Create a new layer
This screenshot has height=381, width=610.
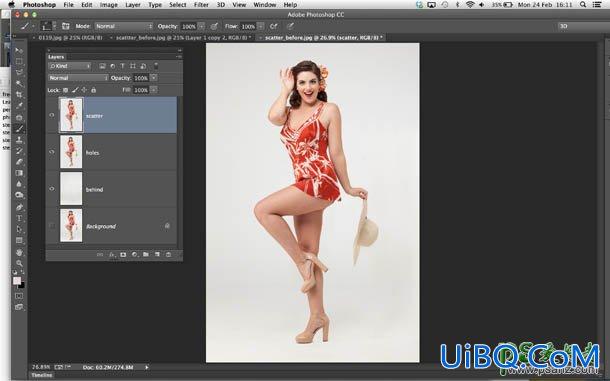[x=157, y=255]
